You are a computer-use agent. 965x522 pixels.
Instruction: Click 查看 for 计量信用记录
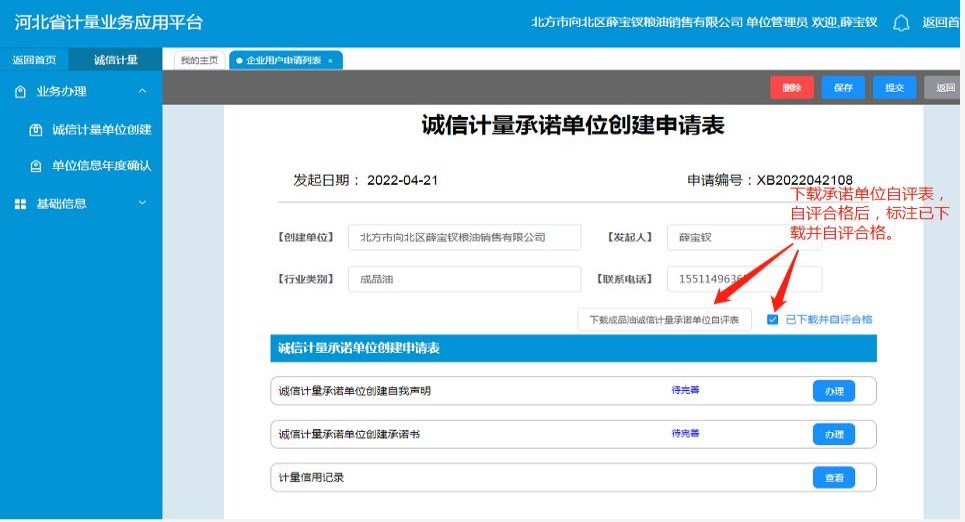tap(833, 478)
